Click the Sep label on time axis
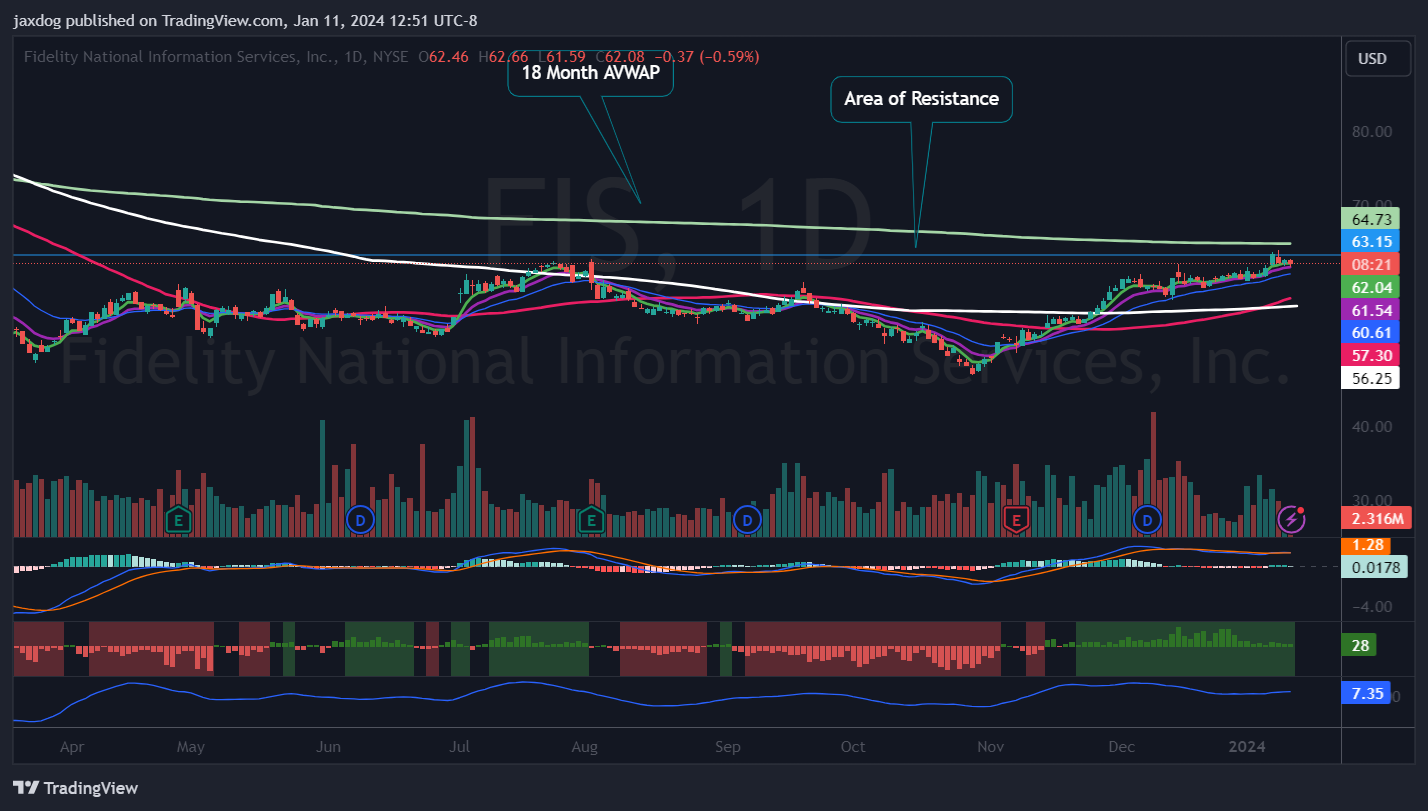This screenshot has height=811, width=1428. click(729, 747)
